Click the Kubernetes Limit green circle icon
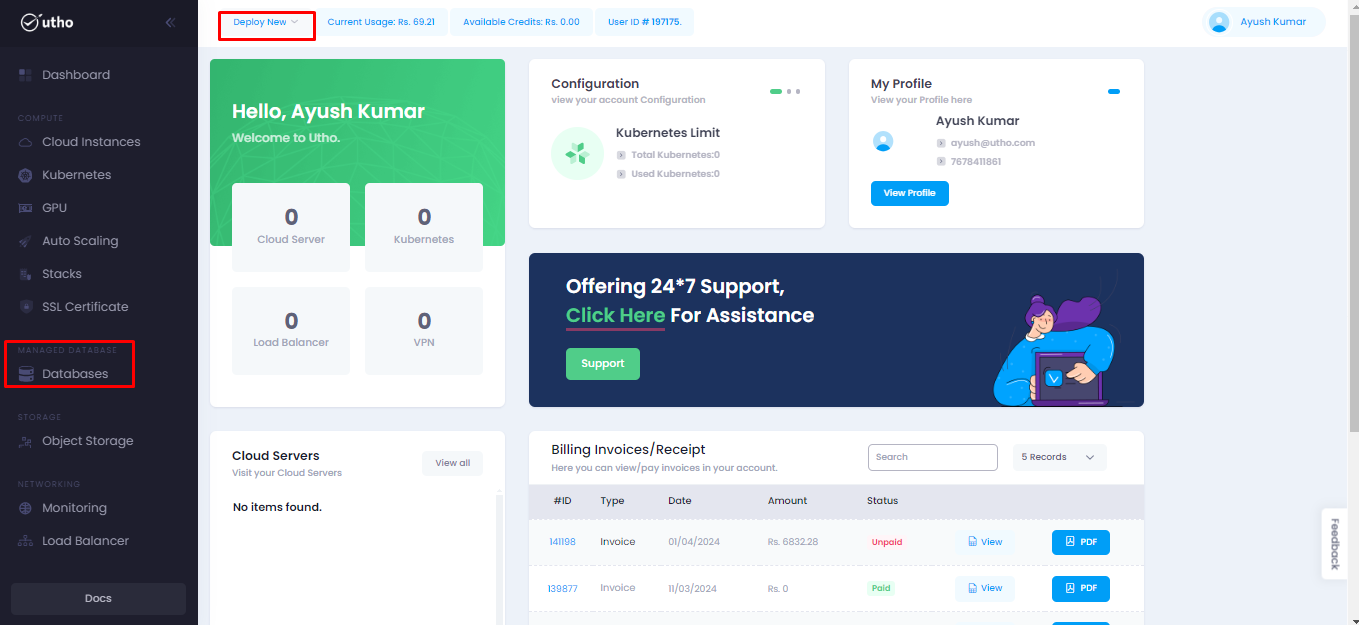Image resolution: width=1359 pixels, height=625 pixels. [x=577, y=154]
